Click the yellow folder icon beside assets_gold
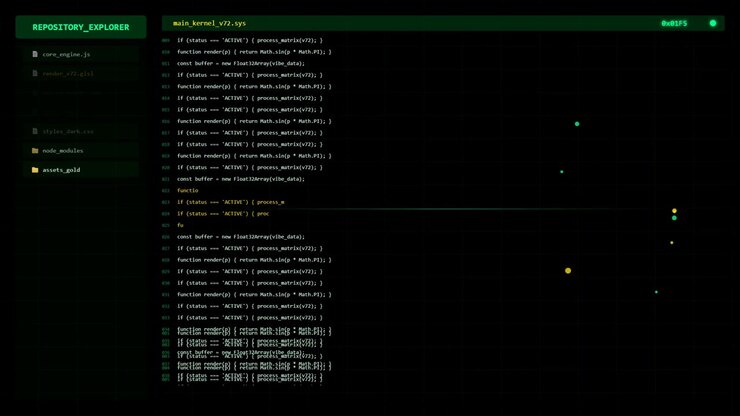 35,170
